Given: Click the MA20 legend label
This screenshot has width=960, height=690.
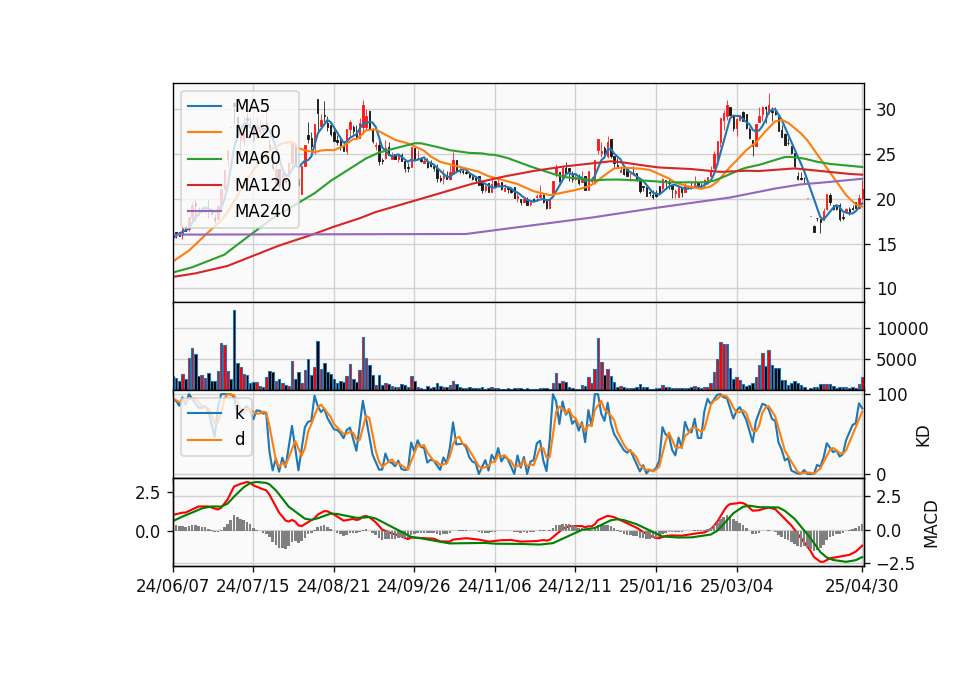Looking at the screenshot, I should (x=257, y=132).
